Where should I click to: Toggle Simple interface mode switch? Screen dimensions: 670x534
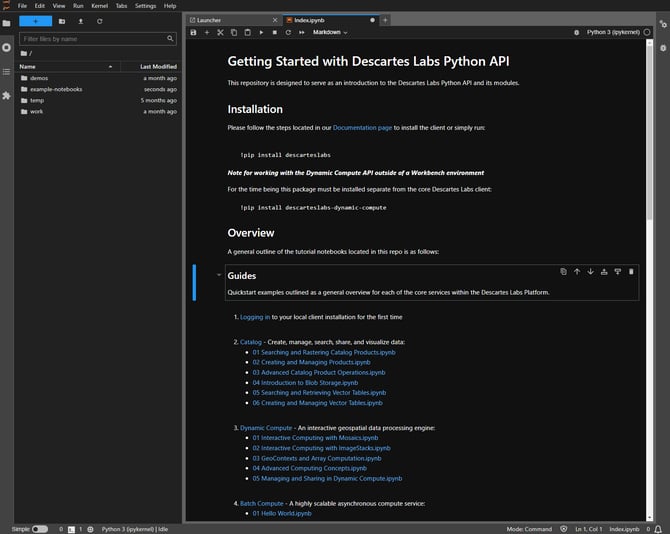coord(39,528)
